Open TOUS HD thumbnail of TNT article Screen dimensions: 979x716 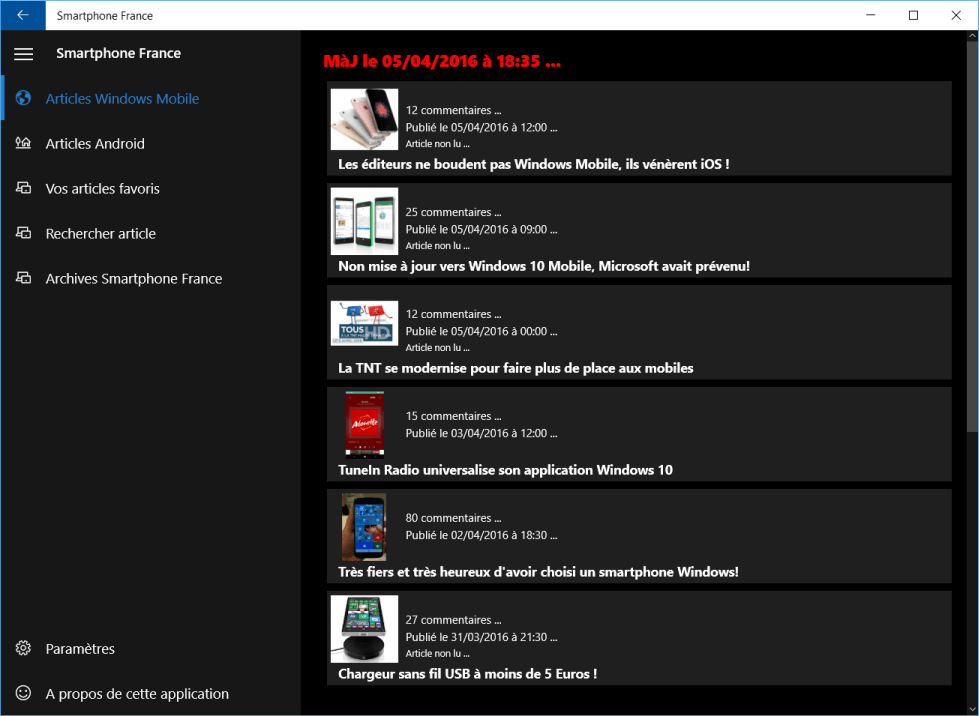364,323
